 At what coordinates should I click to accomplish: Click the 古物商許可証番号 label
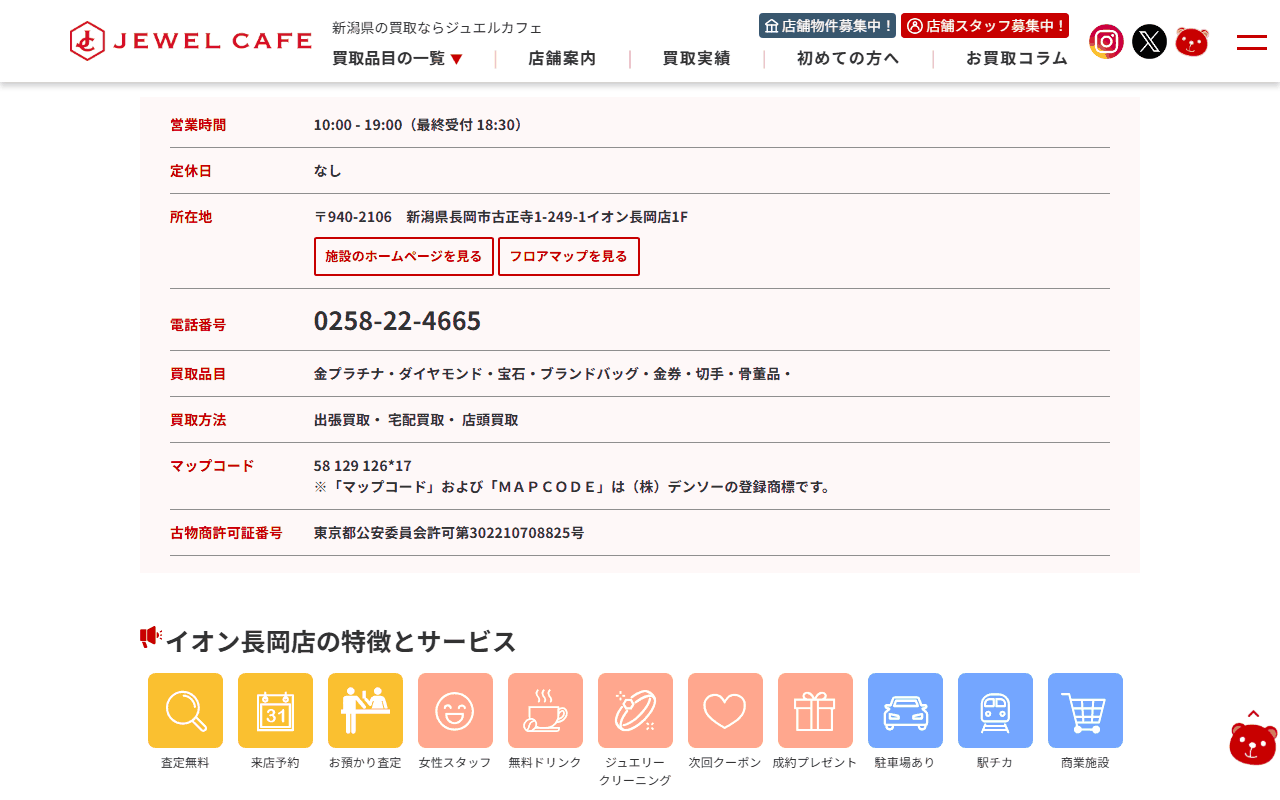tap(226, 533)
